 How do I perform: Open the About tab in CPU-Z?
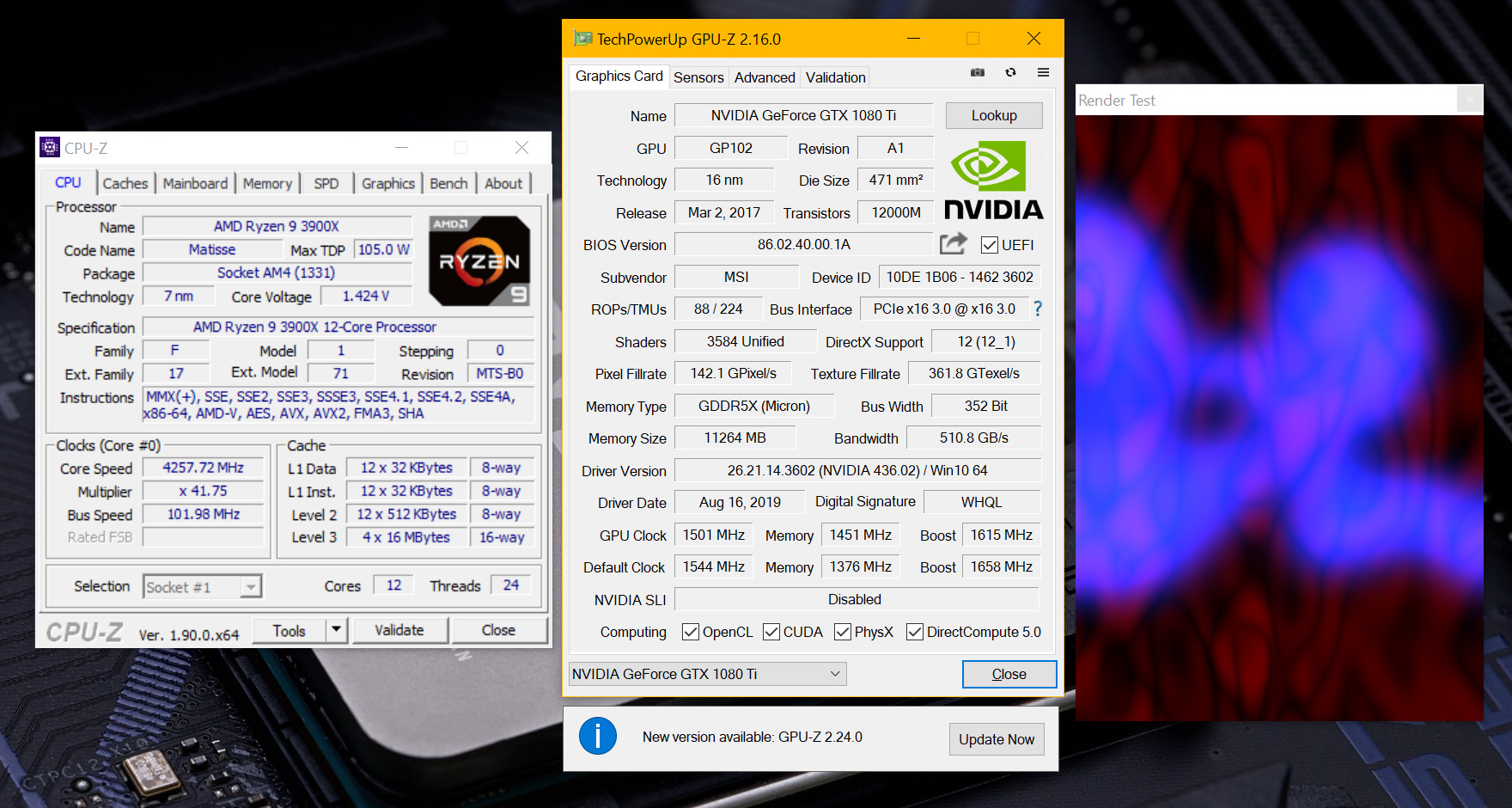point(503,183)
